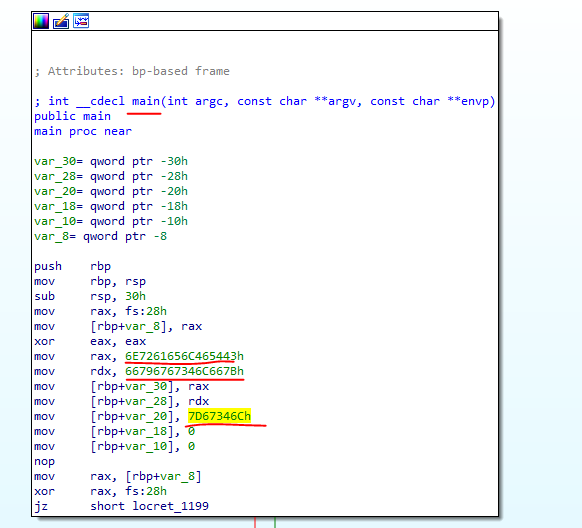Select the 'Attributes: bp-based frame' comment
The height and width of the screenshot is (528, 582).
[132, 71]
